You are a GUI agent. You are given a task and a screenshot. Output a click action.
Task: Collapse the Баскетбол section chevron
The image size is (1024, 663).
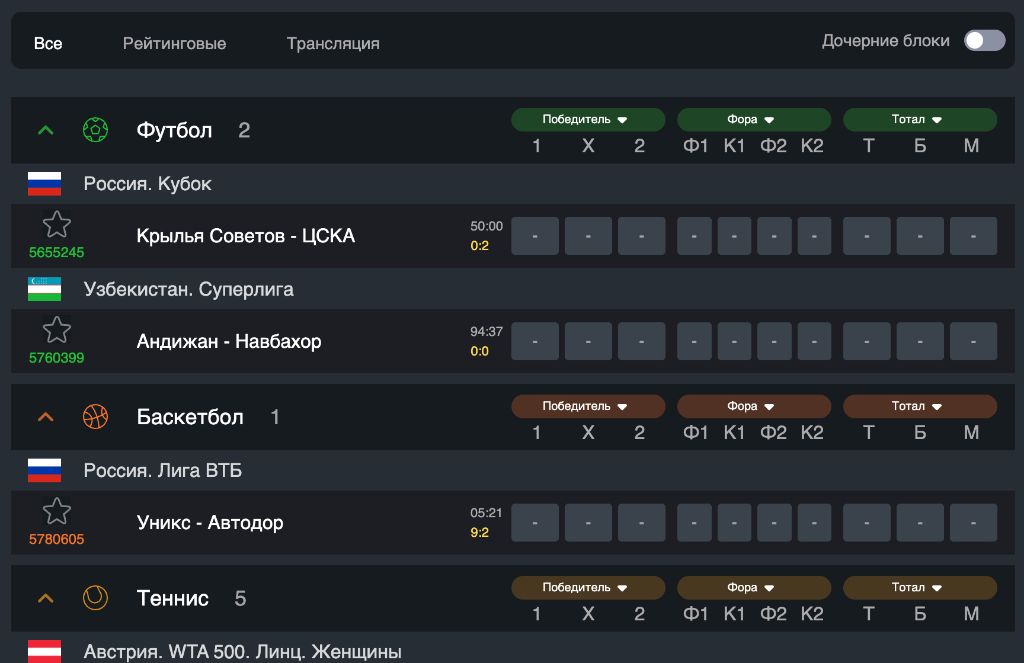click(x=45, y=417)
